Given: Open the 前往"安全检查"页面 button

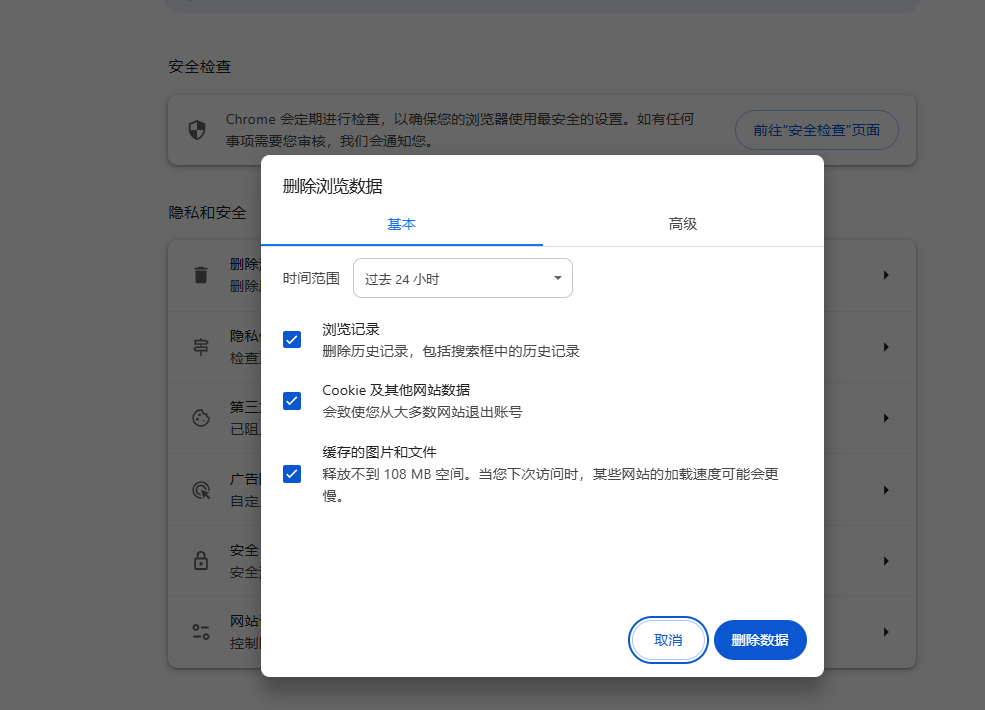Looking at the screenshot, I should point(817,130).
